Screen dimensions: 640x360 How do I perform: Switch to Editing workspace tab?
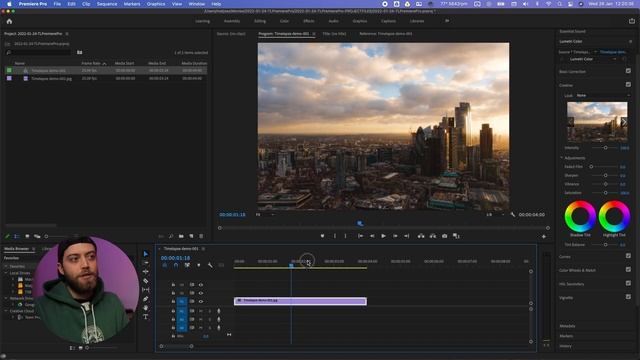click(260, 21)
